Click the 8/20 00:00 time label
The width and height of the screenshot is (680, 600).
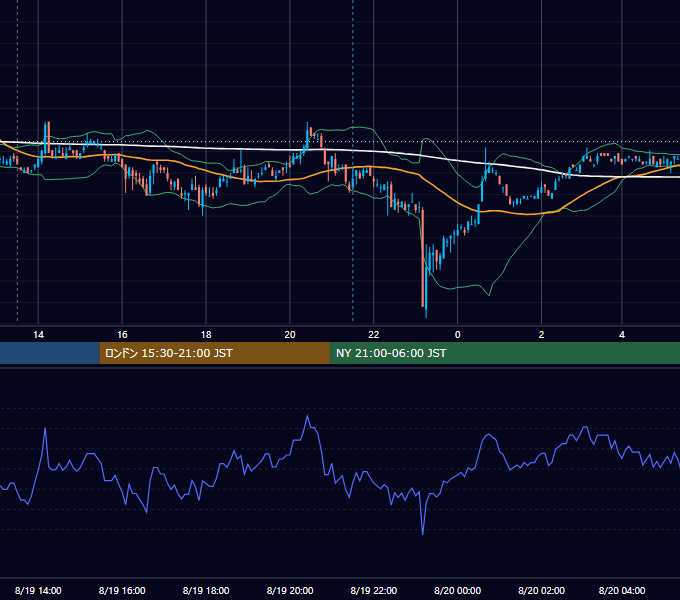(458, 590)
